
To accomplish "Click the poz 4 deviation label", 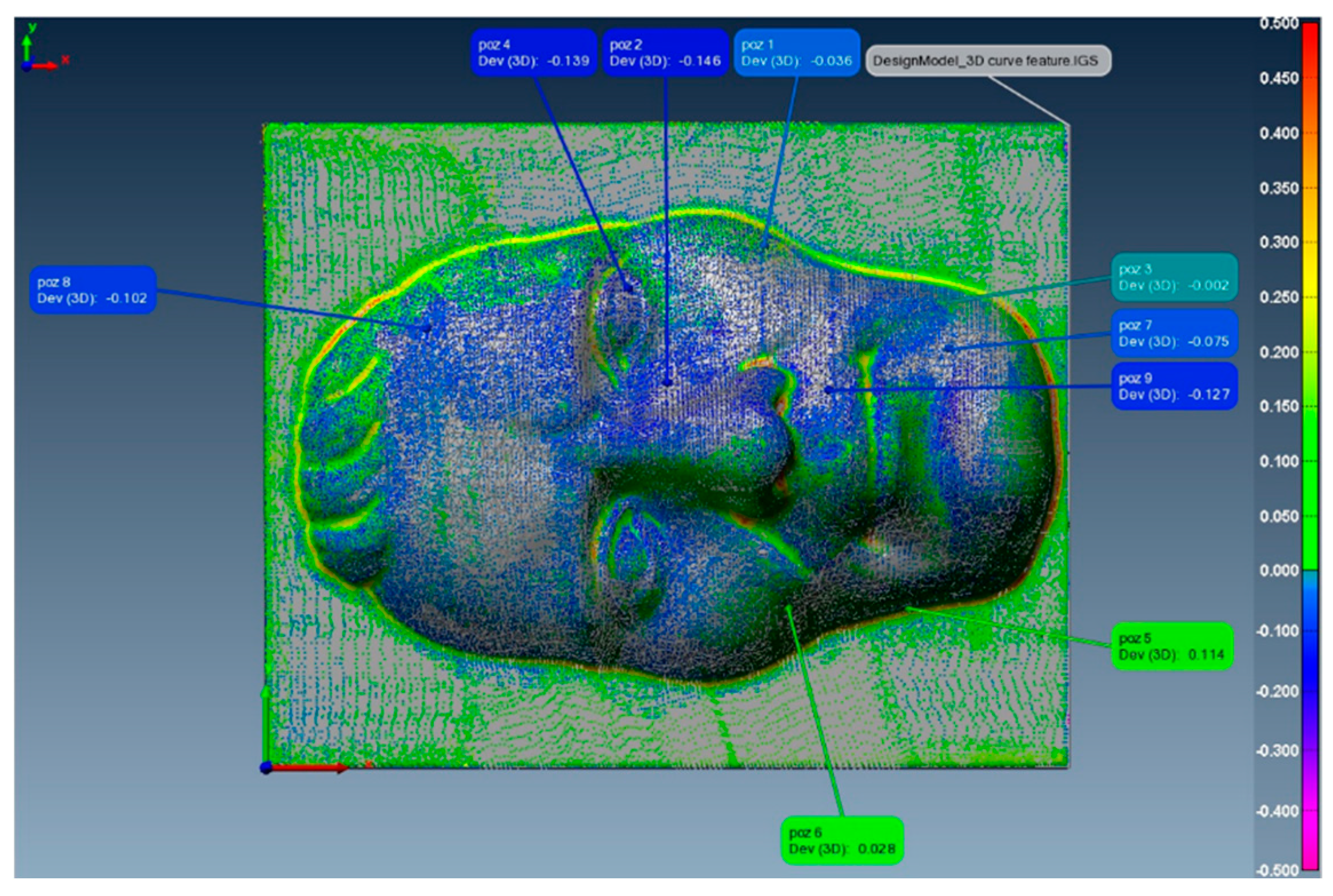I will [x=533, y=53].
